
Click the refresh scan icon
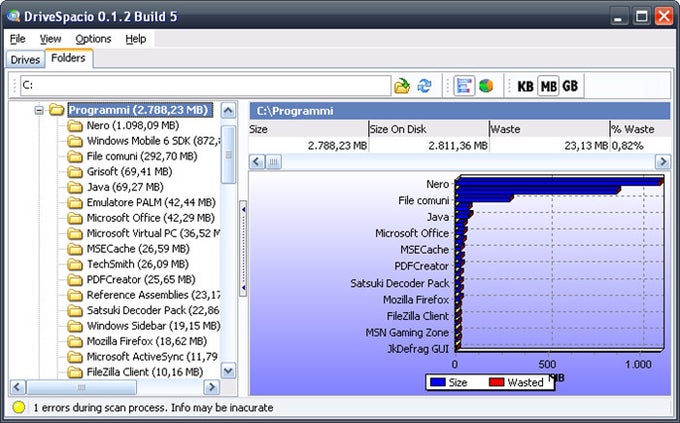425,85
